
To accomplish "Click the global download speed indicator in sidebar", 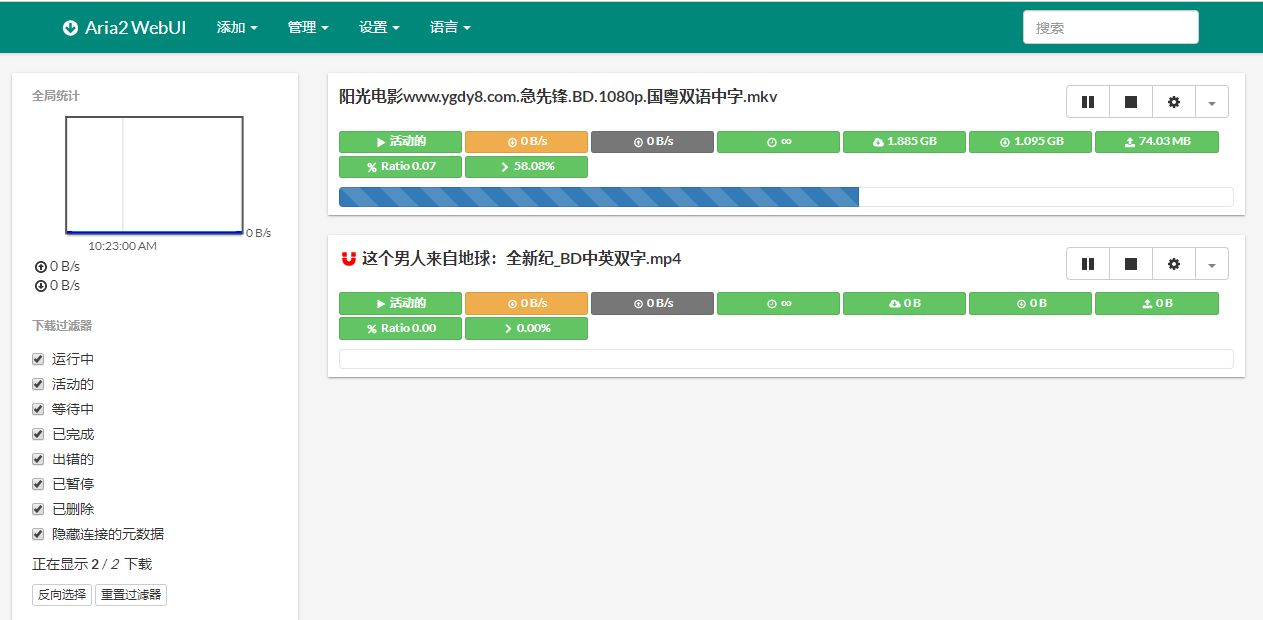I will (57, 286).
